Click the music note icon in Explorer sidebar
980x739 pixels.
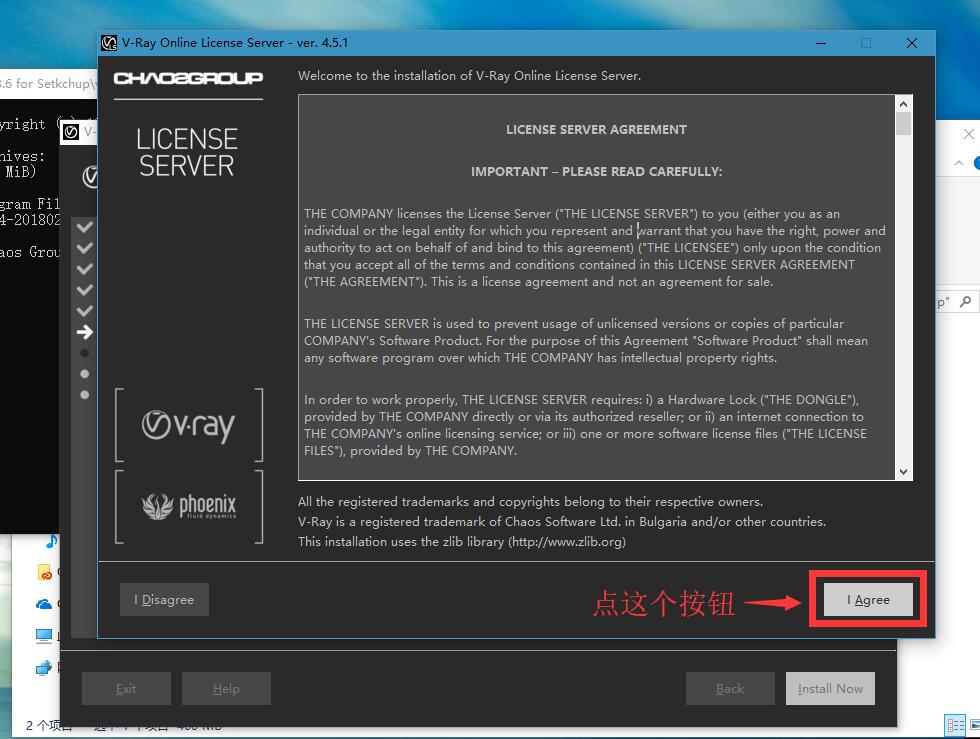52,541
